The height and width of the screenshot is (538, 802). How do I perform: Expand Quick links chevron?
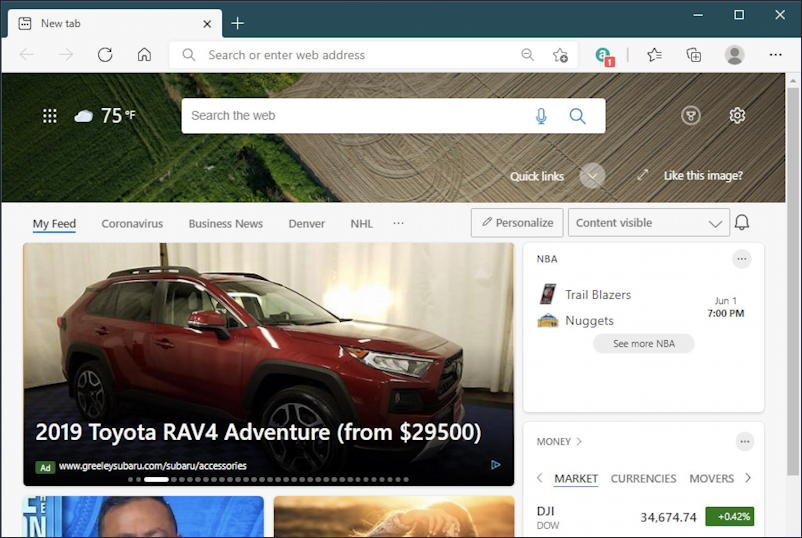tap(592, 176)
